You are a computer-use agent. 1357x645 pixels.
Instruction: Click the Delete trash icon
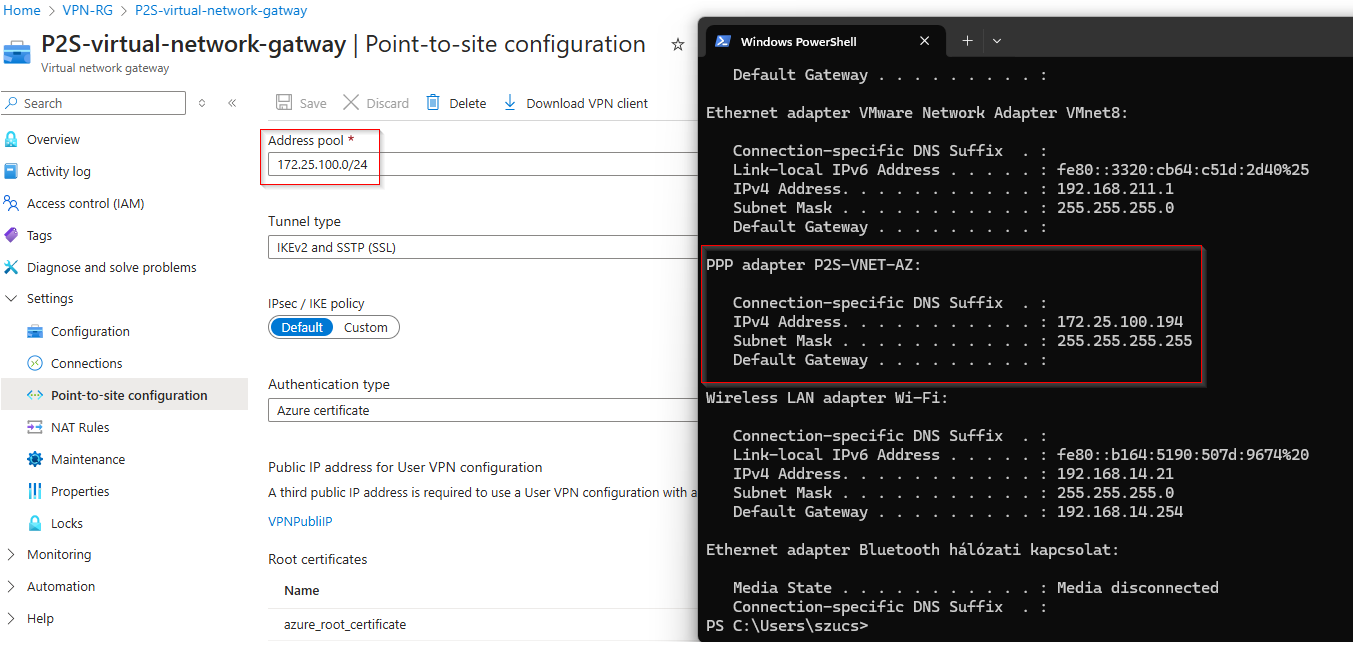[x=433, y=103]
